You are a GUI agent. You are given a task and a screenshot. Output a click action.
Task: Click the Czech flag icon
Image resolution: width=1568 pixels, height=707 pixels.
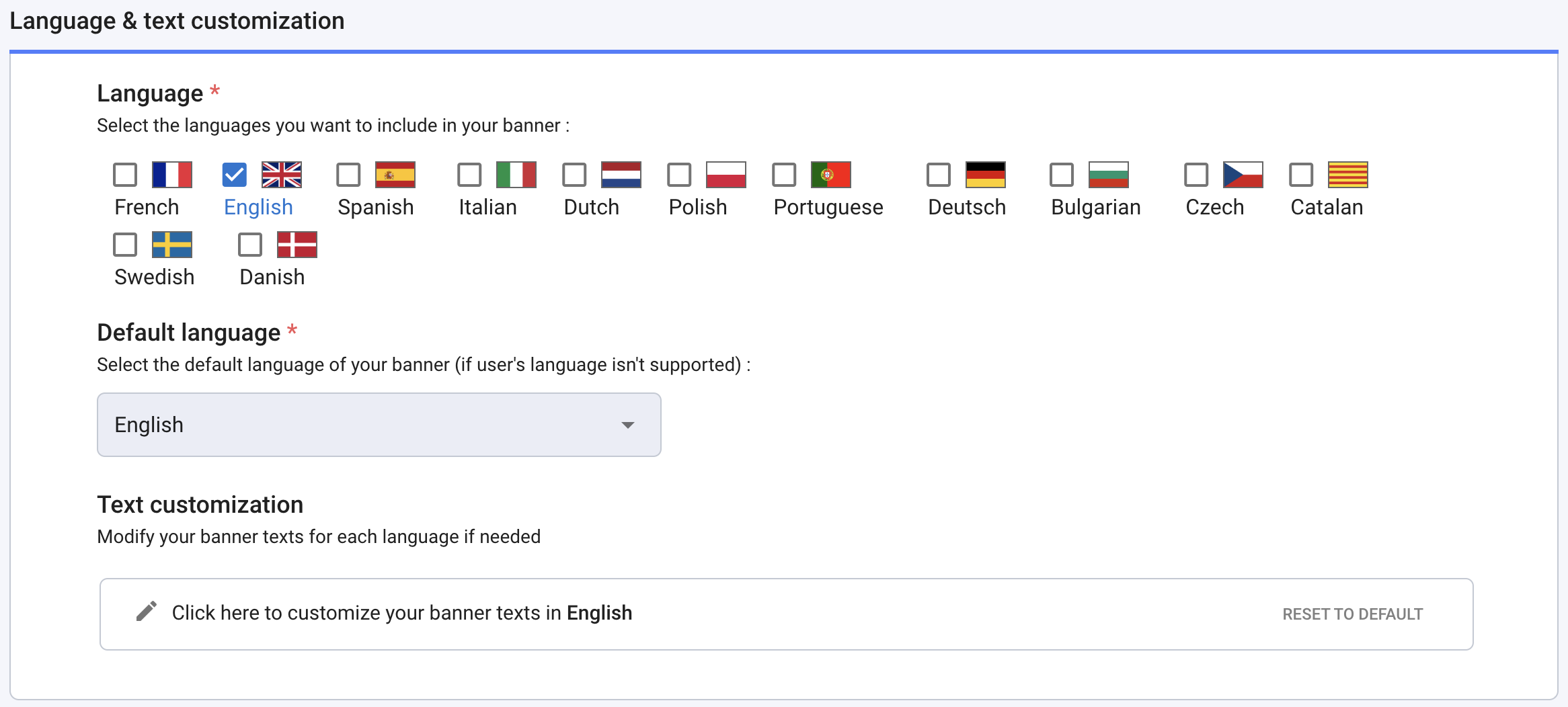coord(1243,175)
